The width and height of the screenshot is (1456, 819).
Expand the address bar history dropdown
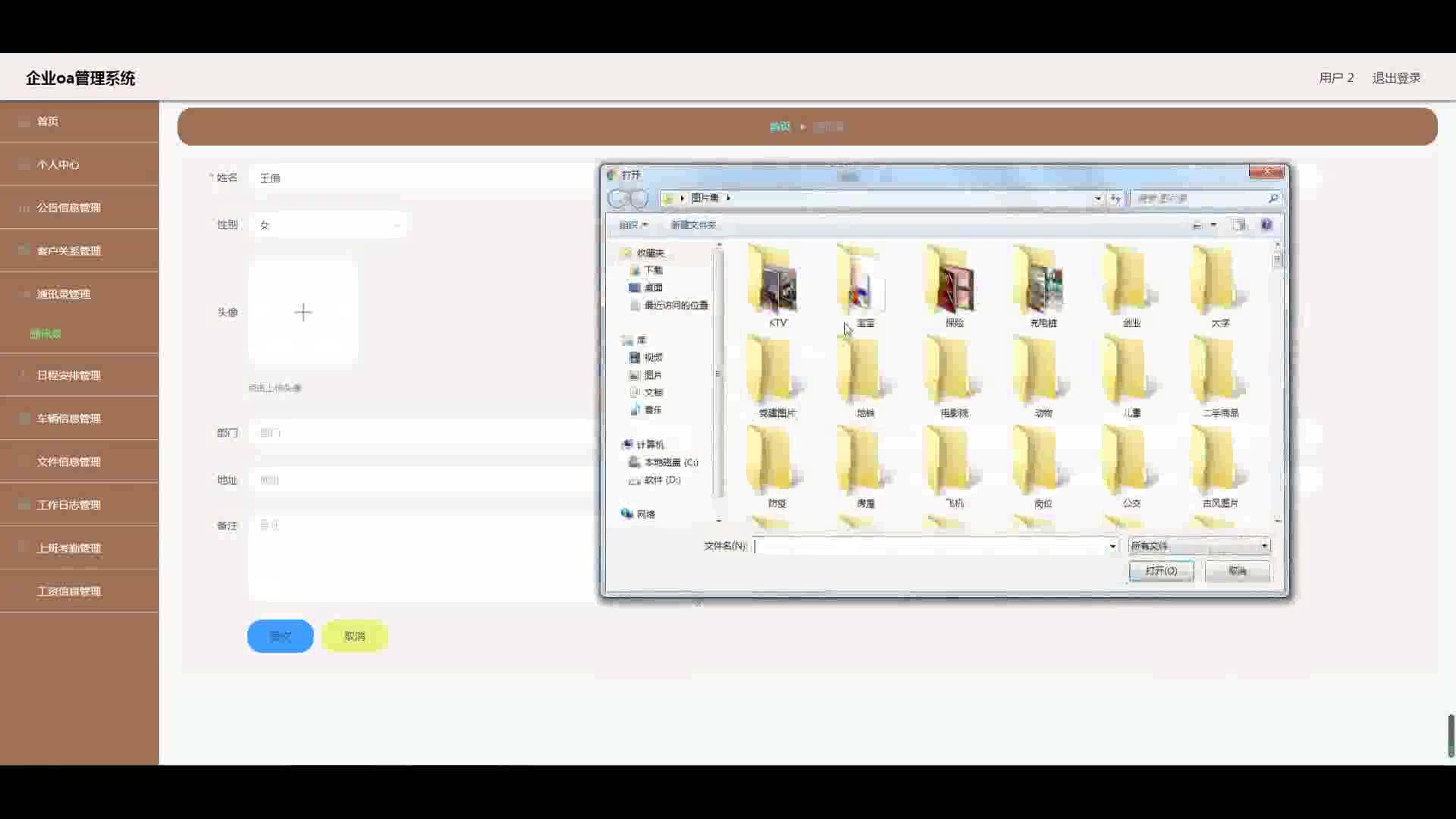tap(1097, 198)
